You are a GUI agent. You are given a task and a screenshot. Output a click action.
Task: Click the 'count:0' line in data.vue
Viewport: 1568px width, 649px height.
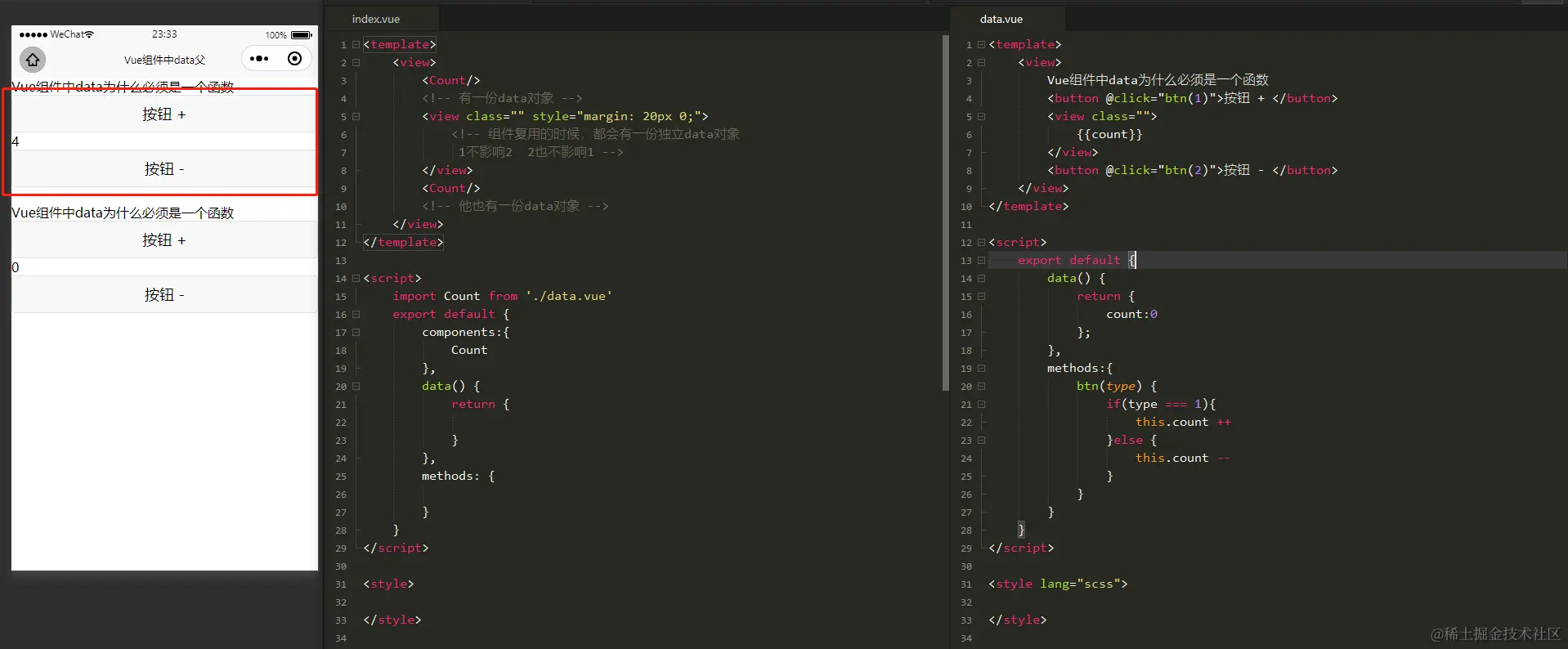tap(1131, 314)
